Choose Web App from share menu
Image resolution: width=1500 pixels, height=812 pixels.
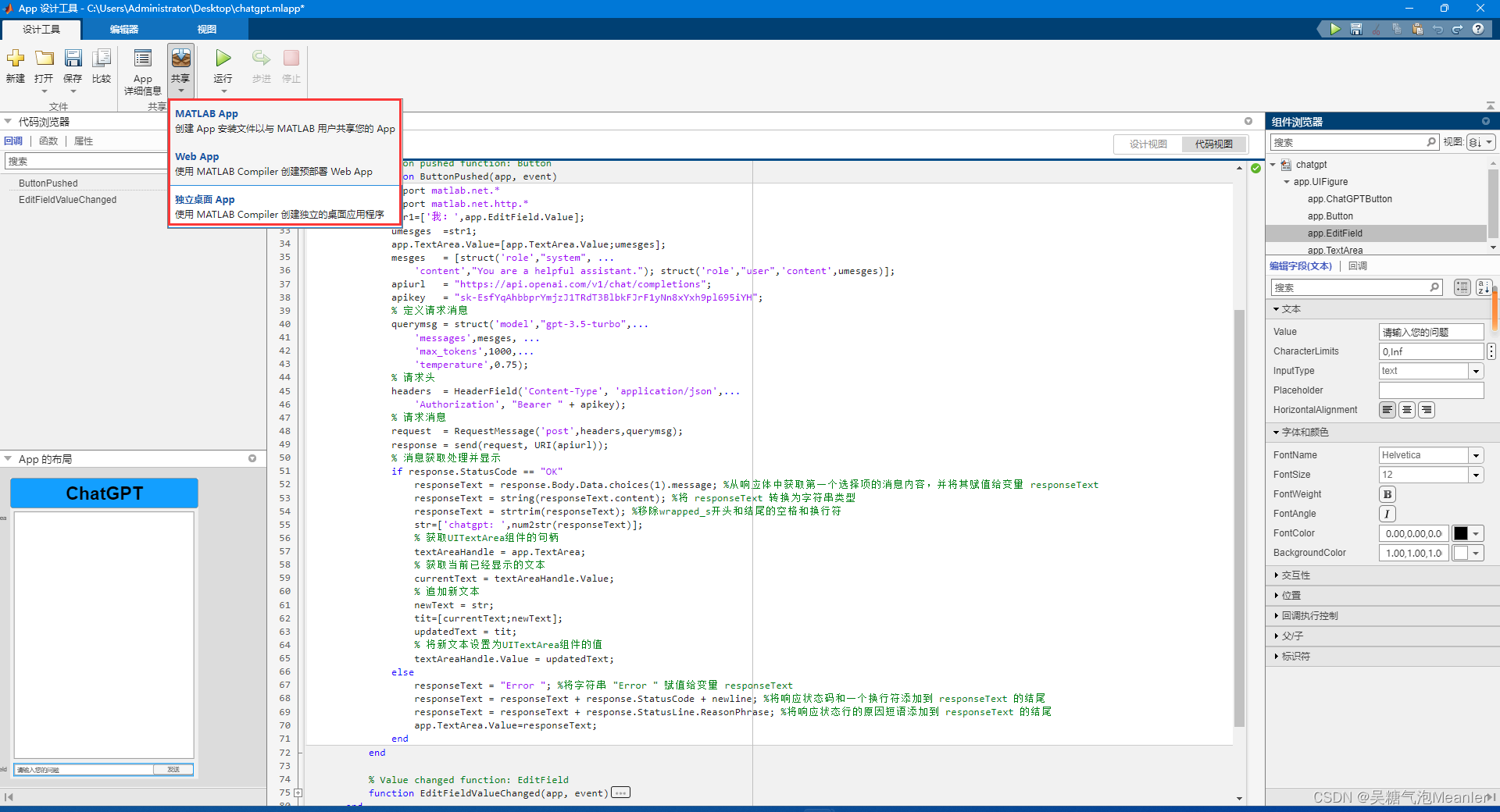click(x=285, y=164)
